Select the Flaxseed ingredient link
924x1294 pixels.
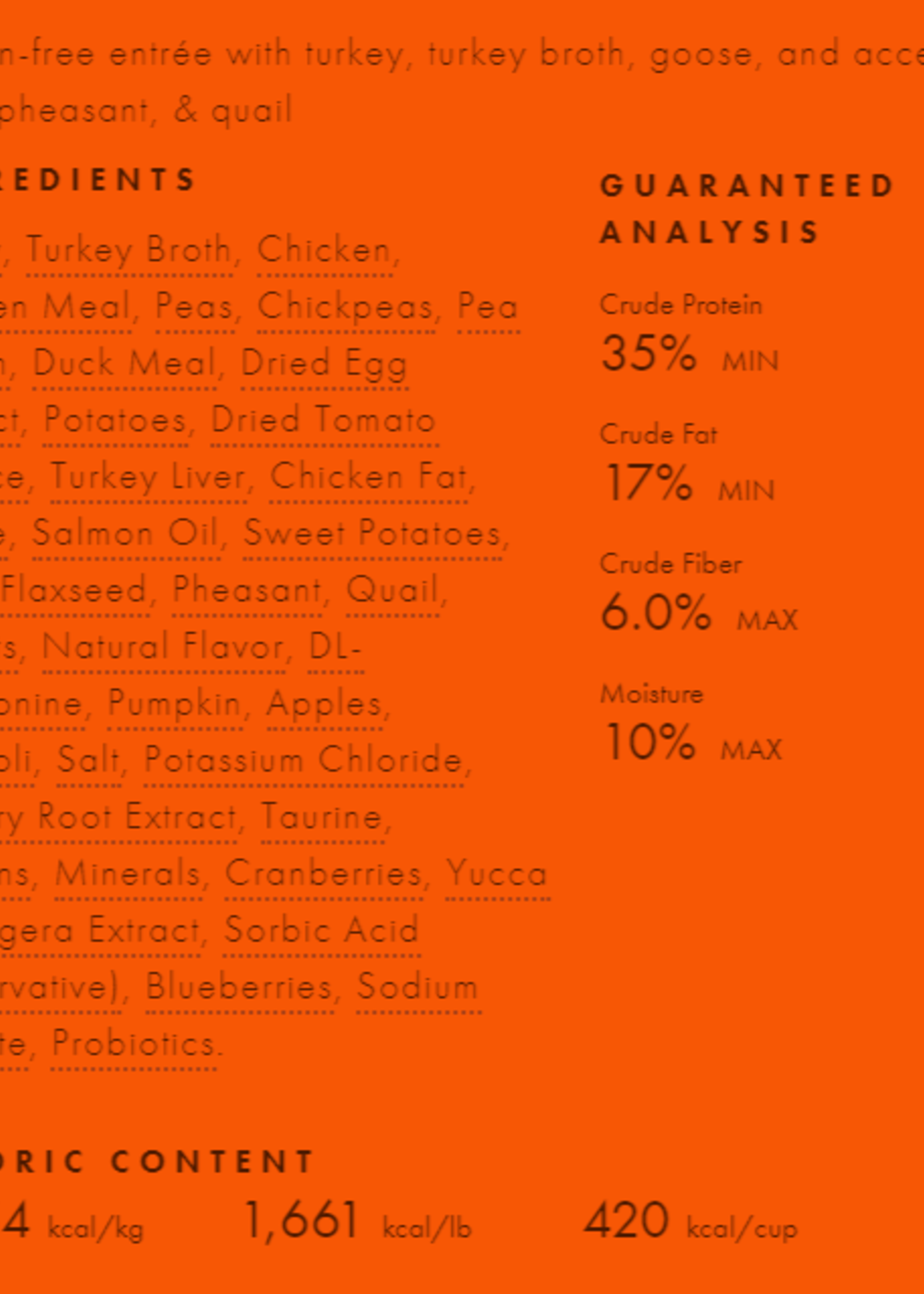[74, 591]
